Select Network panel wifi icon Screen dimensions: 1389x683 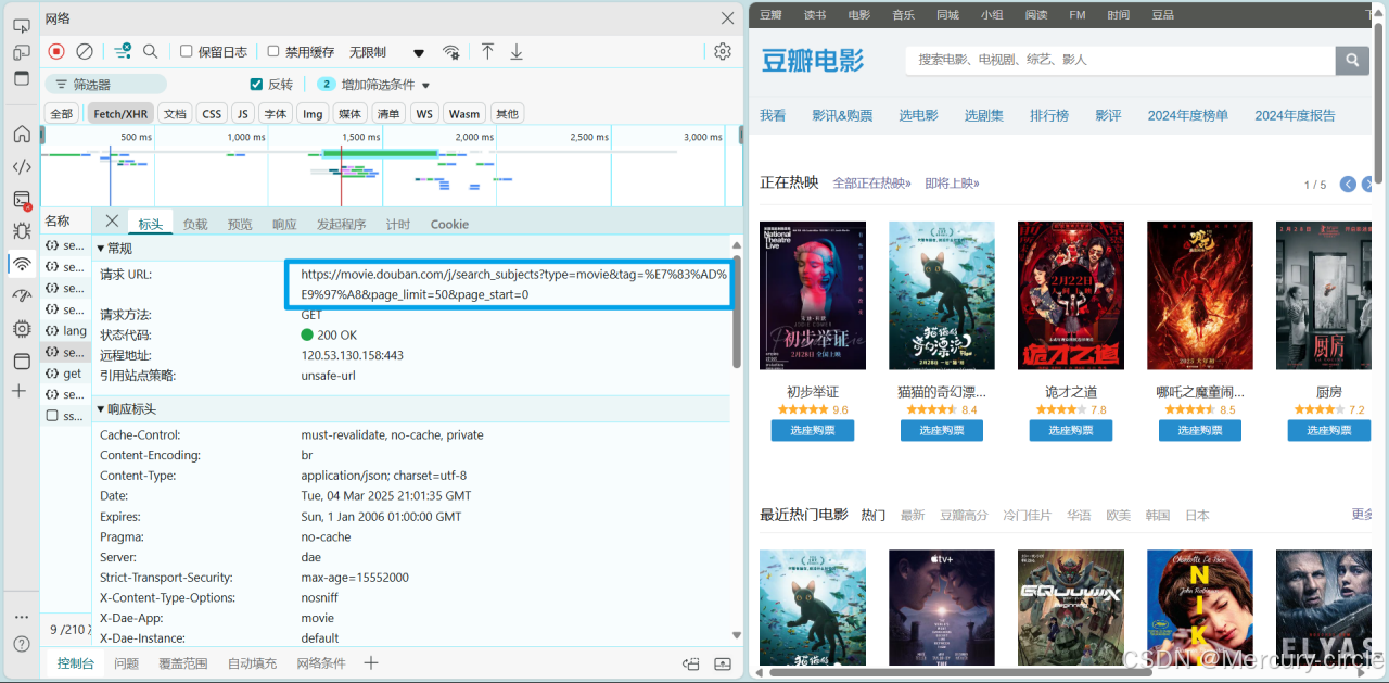point(21,264)
